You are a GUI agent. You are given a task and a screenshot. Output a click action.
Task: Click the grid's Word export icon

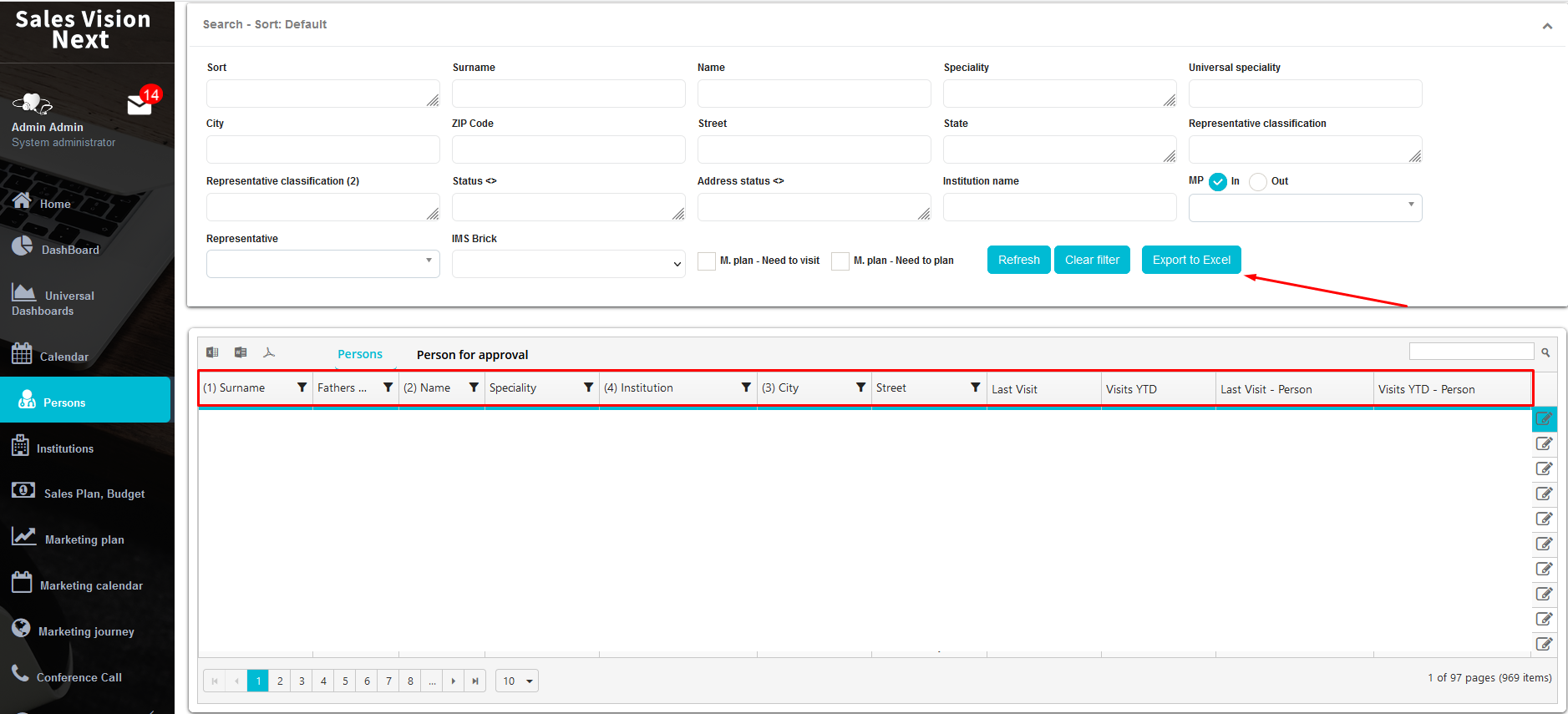tap(241, 352)
